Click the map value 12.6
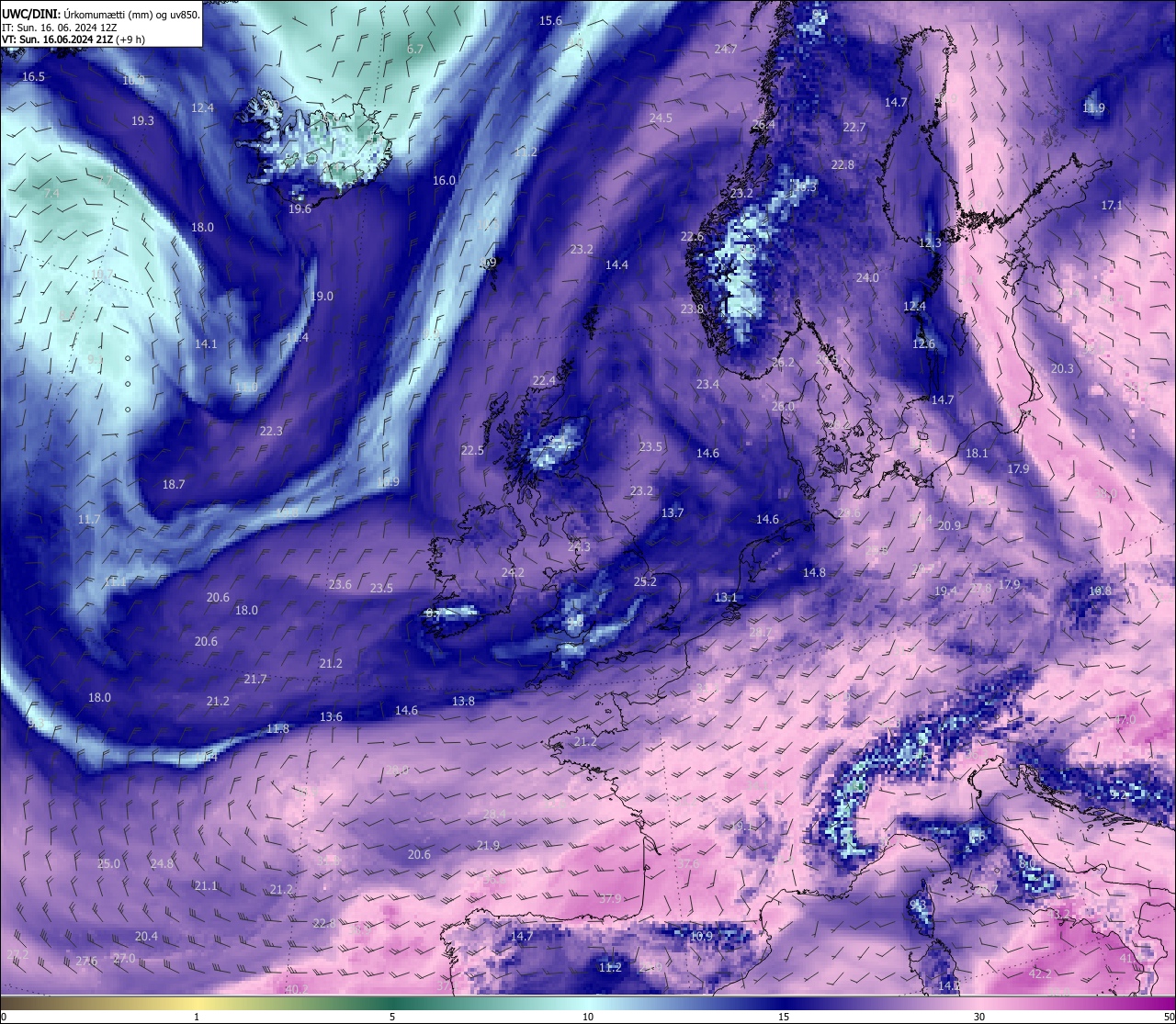 pos(923,344)
